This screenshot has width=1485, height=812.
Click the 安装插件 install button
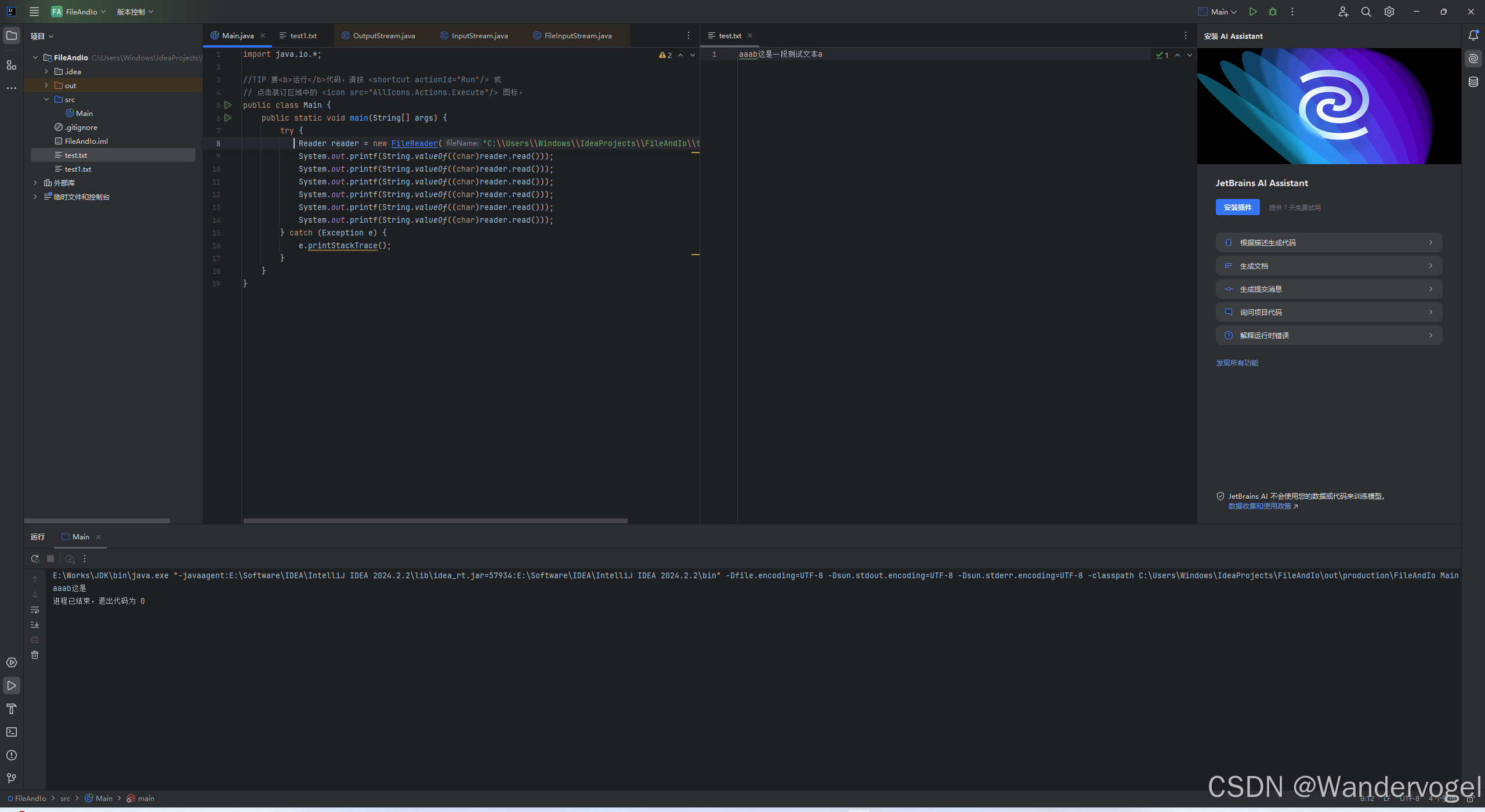click(x=1237, y=207)
